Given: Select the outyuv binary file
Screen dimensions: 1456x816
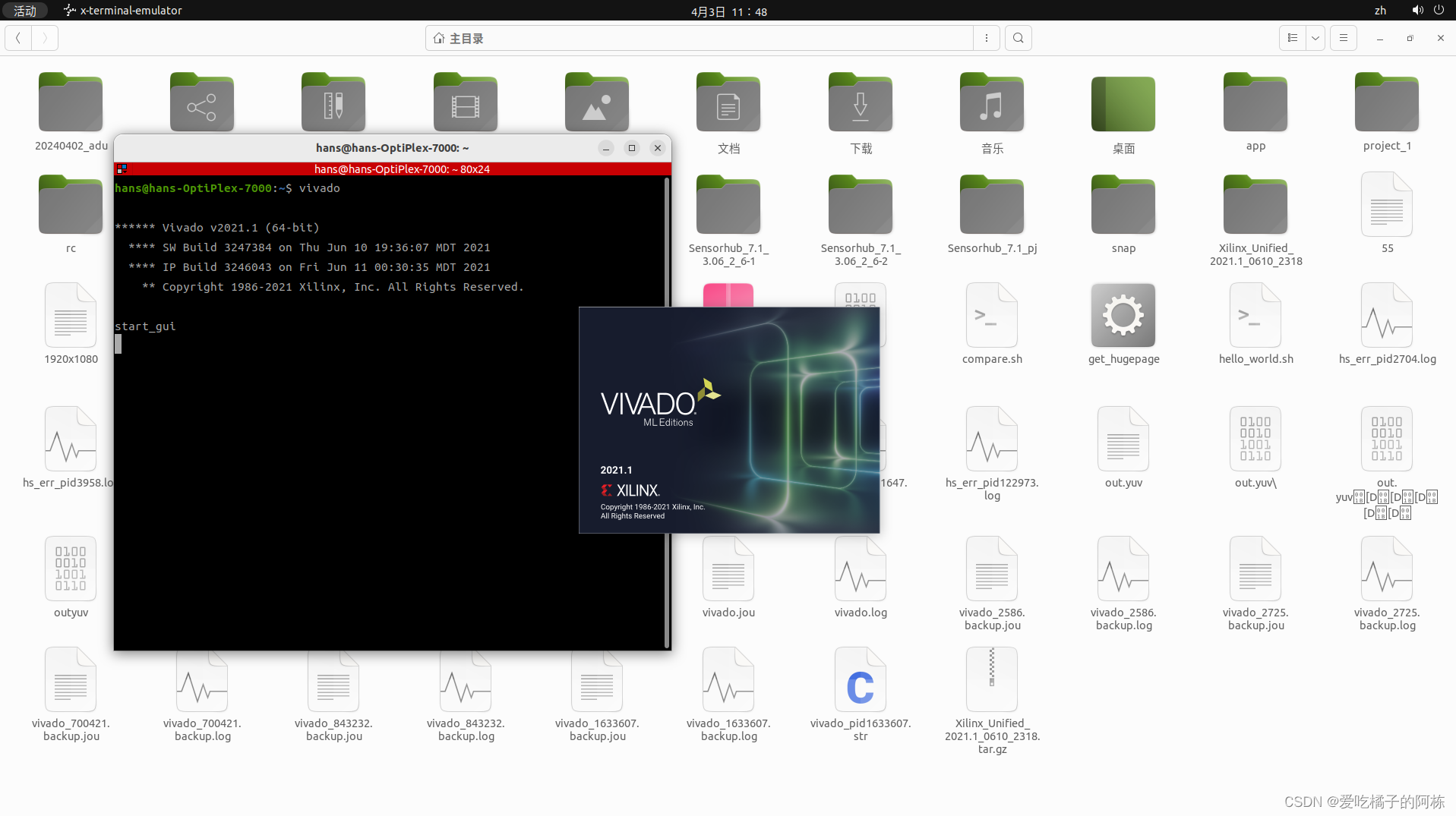Looking at the screenshot, I should (71, 569).
